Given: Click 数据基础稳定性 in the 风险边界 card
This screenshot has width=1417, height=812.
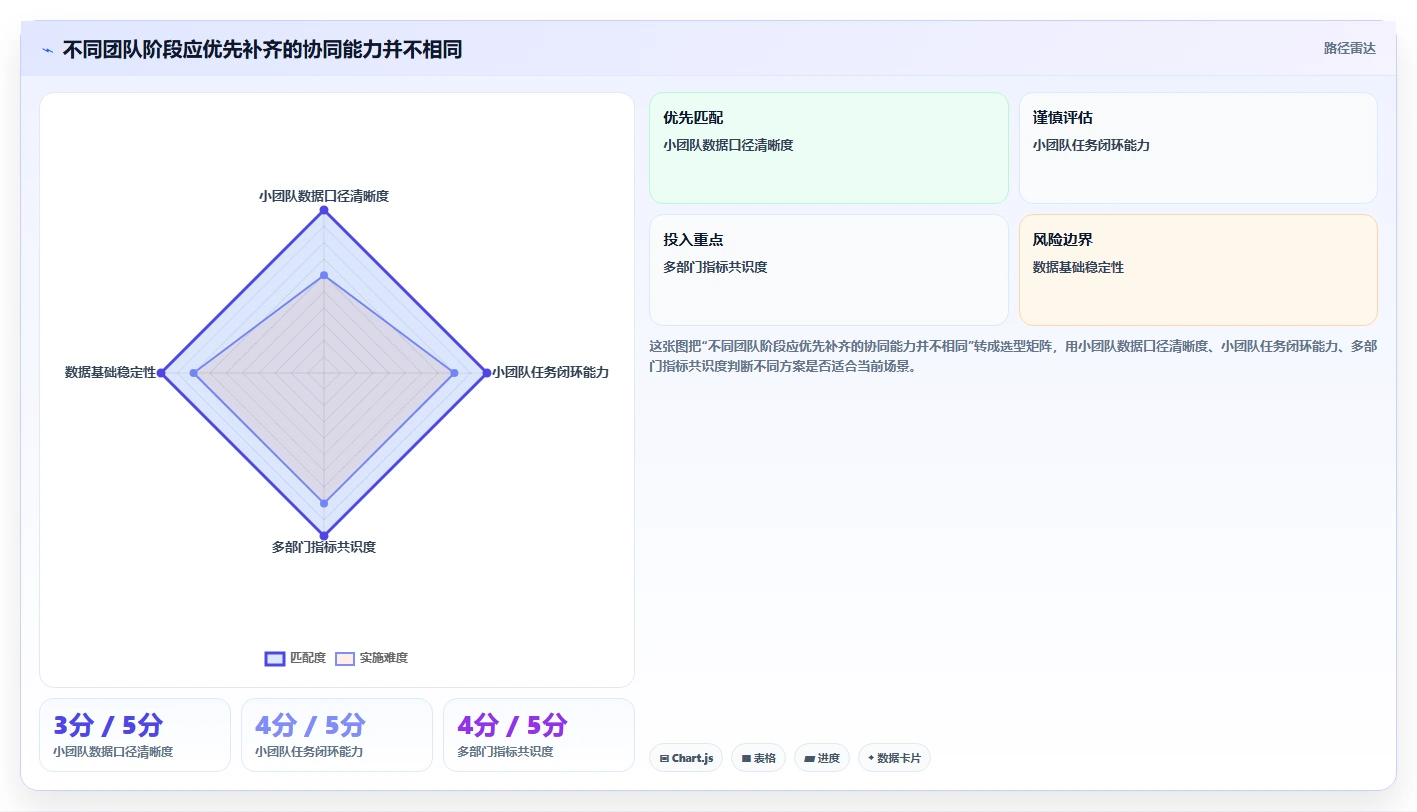Looking at the screenshot, I should point(1078,267).
